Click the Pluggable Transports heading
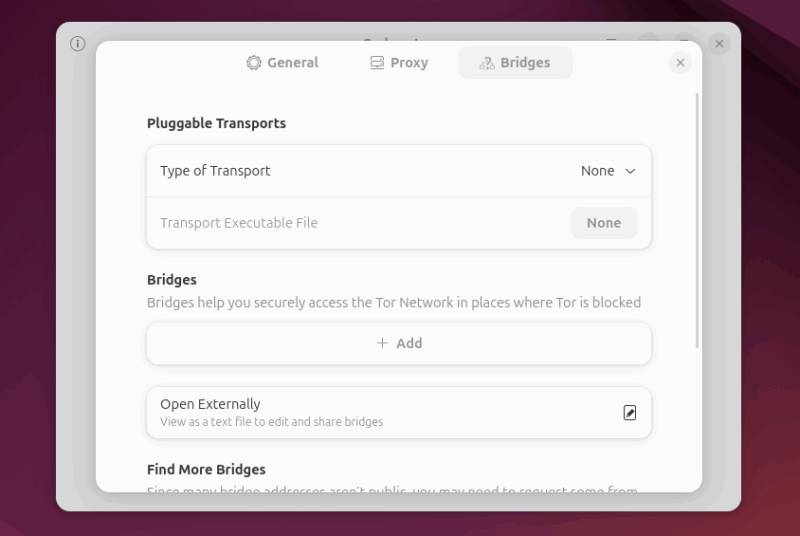The height and width of the screenshot is (536, 800). (216, 123)
